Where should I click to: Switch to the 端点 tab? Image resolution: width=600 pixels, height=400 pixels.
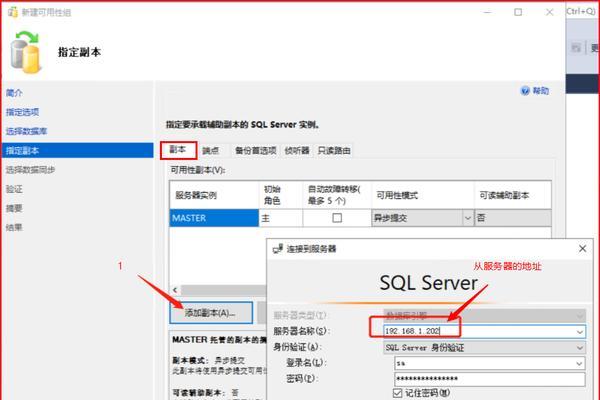click(210, 151)
